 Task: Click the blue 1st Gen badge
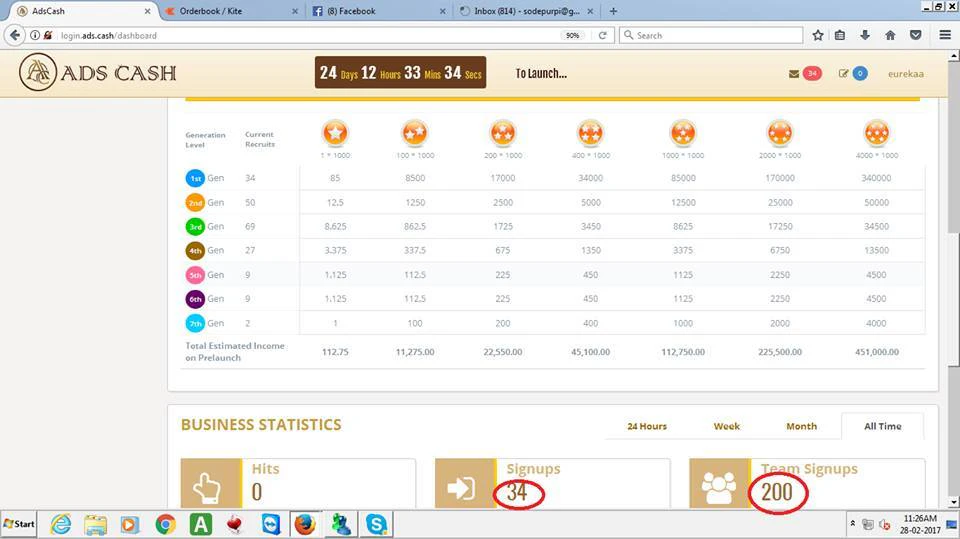coord(195,178)
